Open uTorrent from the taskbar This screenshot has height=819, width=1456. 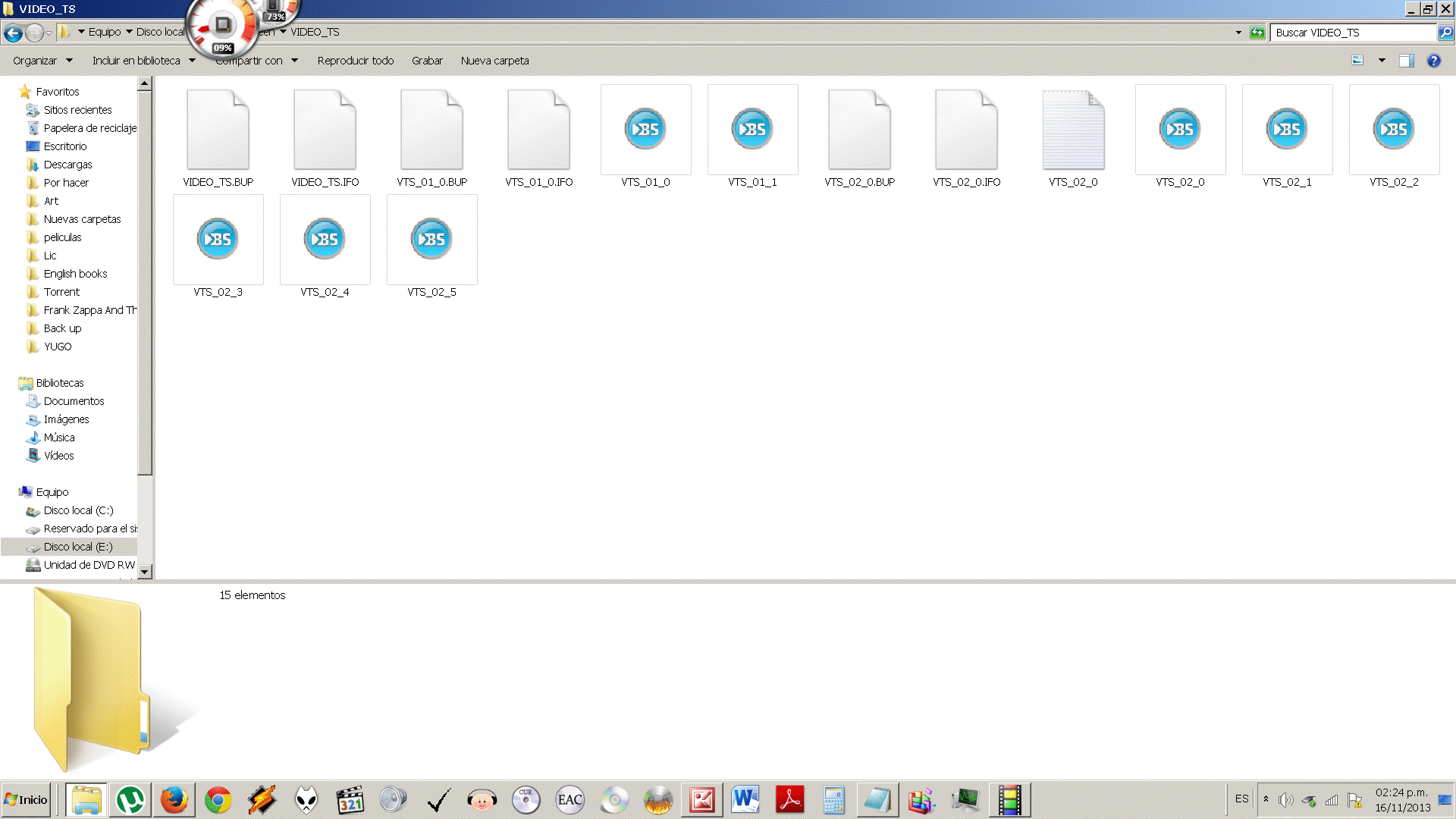(x=130, y=800)
